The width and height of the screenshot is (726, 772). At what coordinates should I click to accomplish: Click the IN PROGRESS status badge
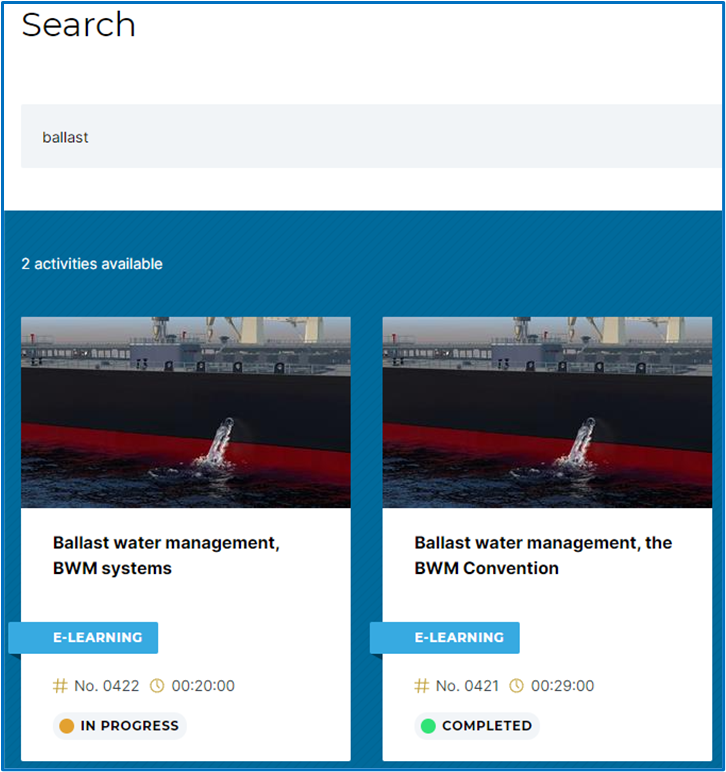[120, 726]
